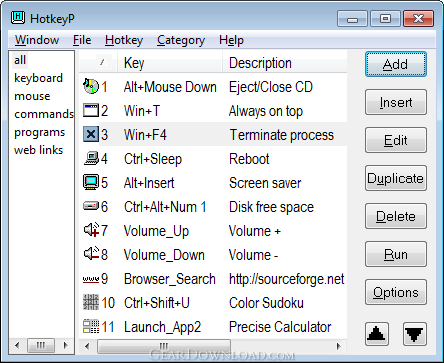Open the Hotkey menu

click(x=124, y=40)
